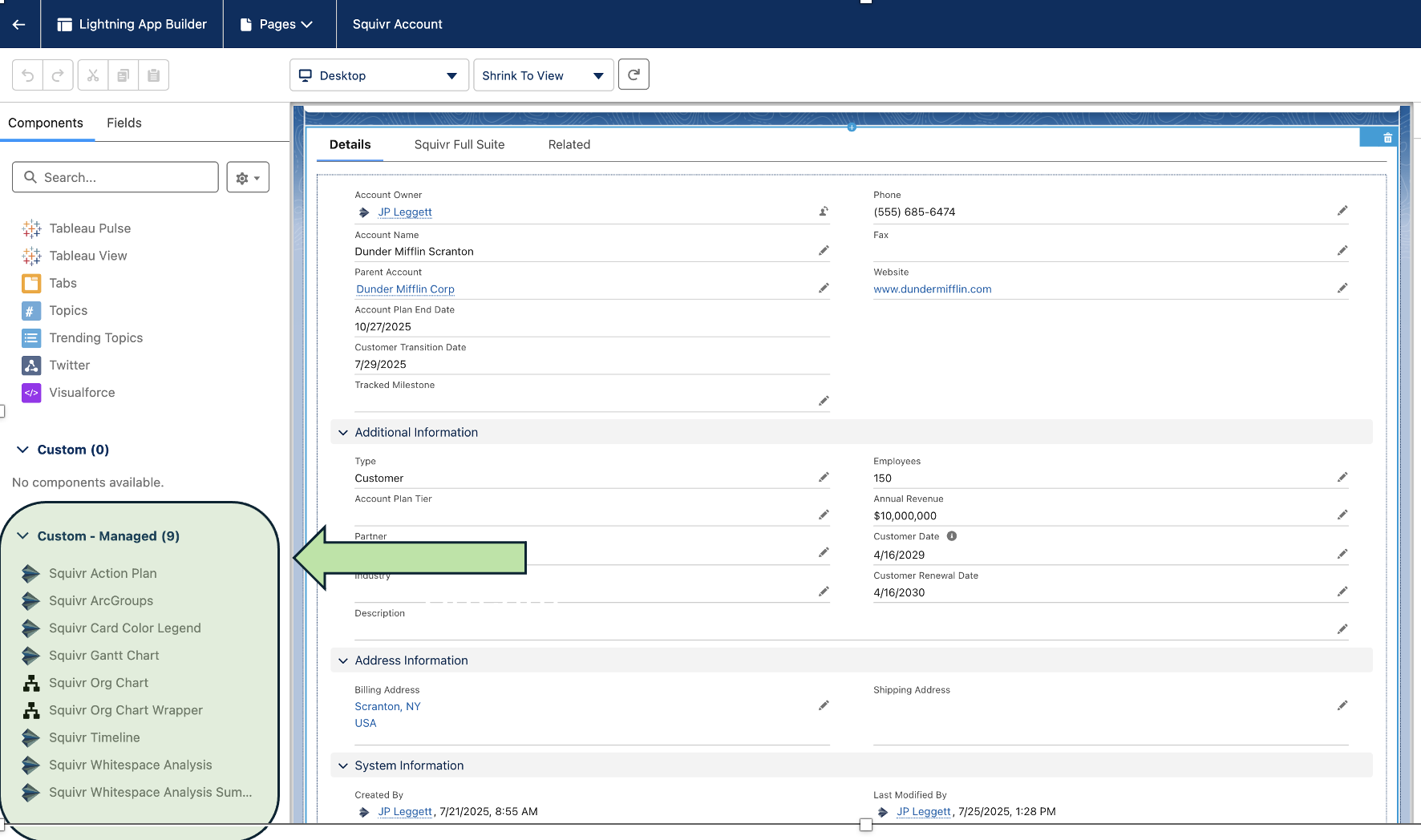
Task: Select the Details tab
Action: point(350,144)
